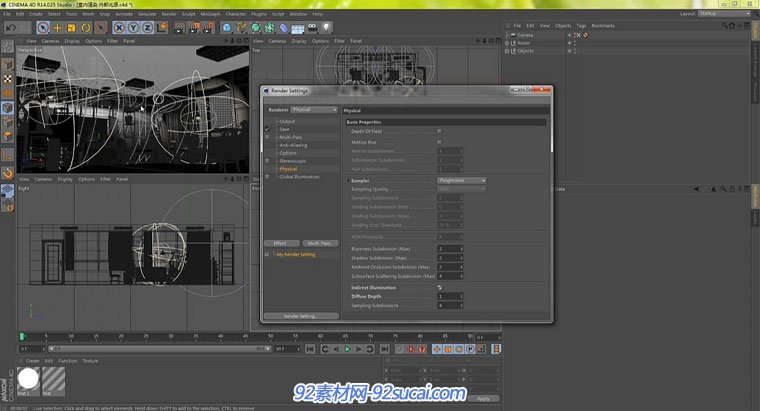Select the white sphere material thumbnail

coord(28,379)
